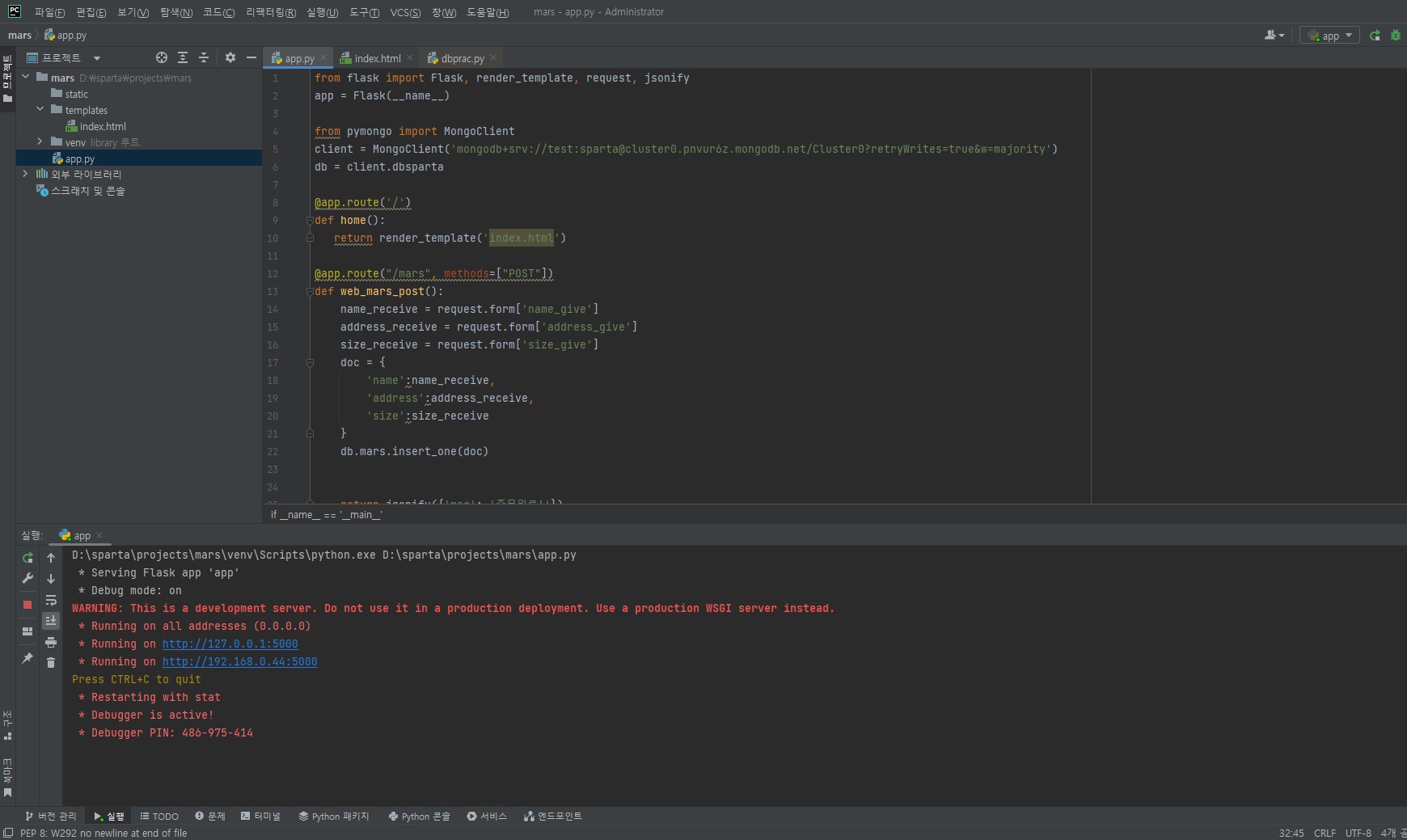
Task: Open the app run configuration dropdown
Action: [x=1329, y=36]
